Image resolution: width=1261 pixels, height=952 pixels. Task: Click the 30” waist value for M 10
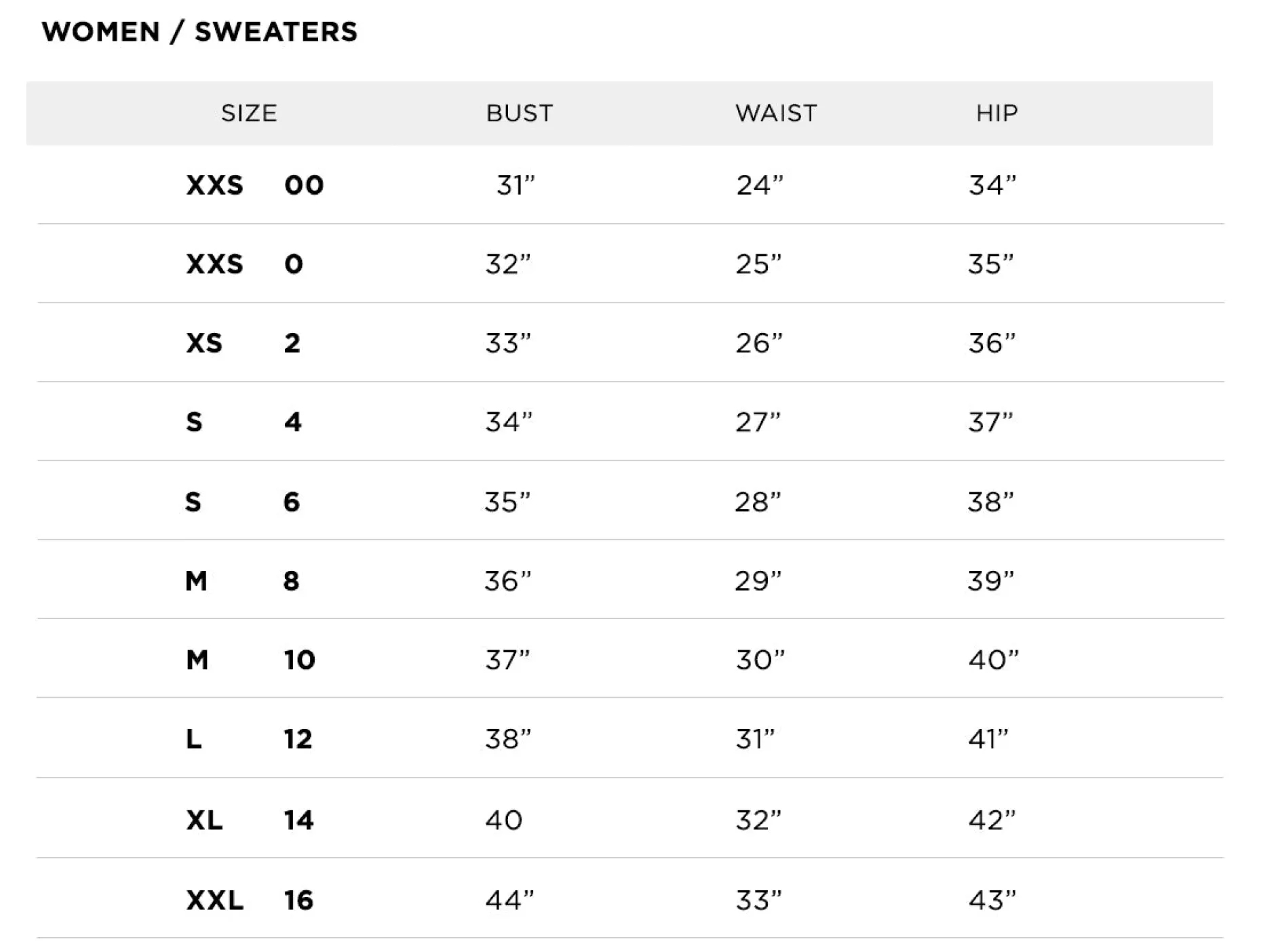click(760, 660)
